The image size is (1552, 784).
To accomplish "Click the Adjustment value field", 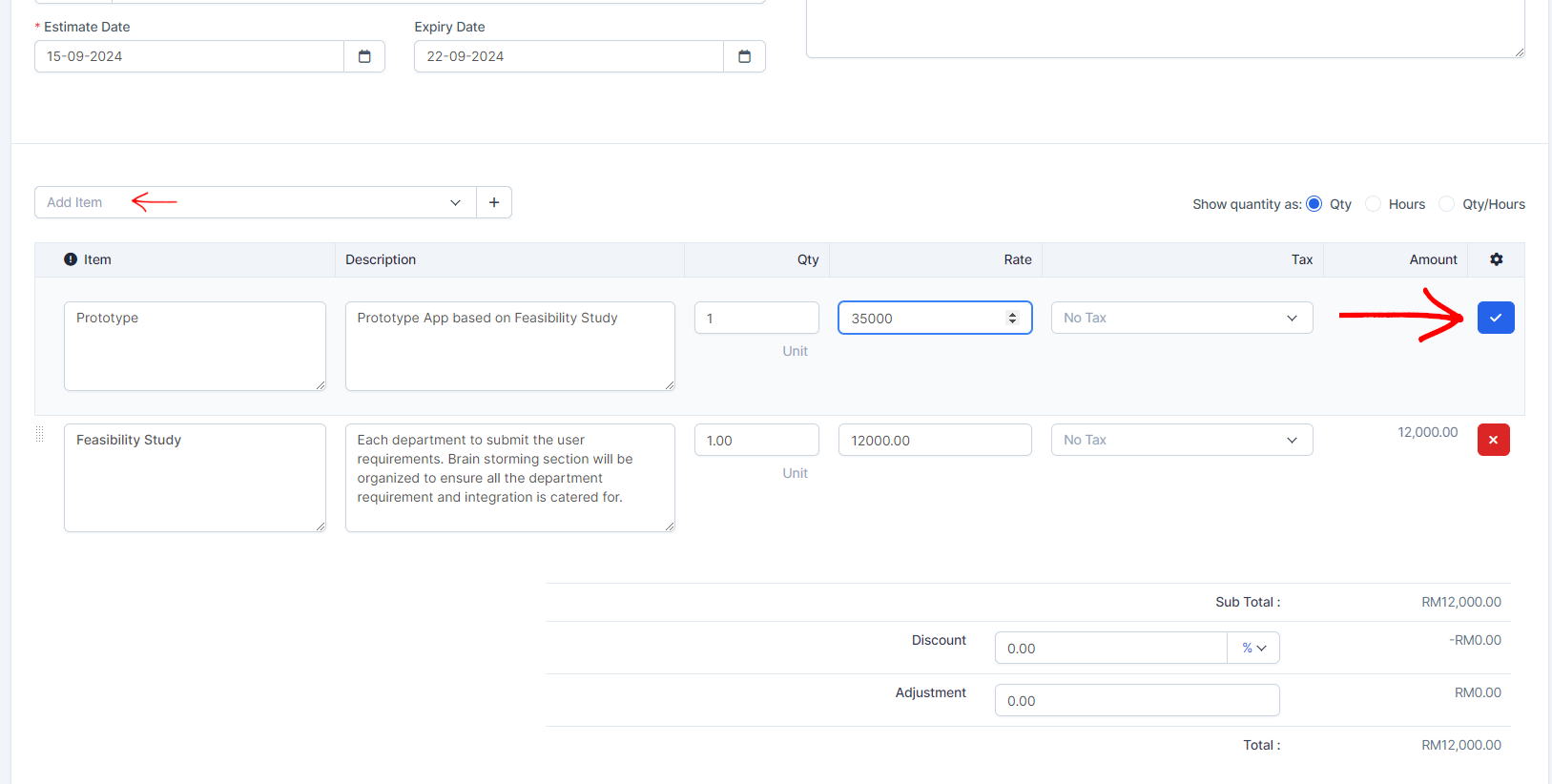I will click(1136, 700).
